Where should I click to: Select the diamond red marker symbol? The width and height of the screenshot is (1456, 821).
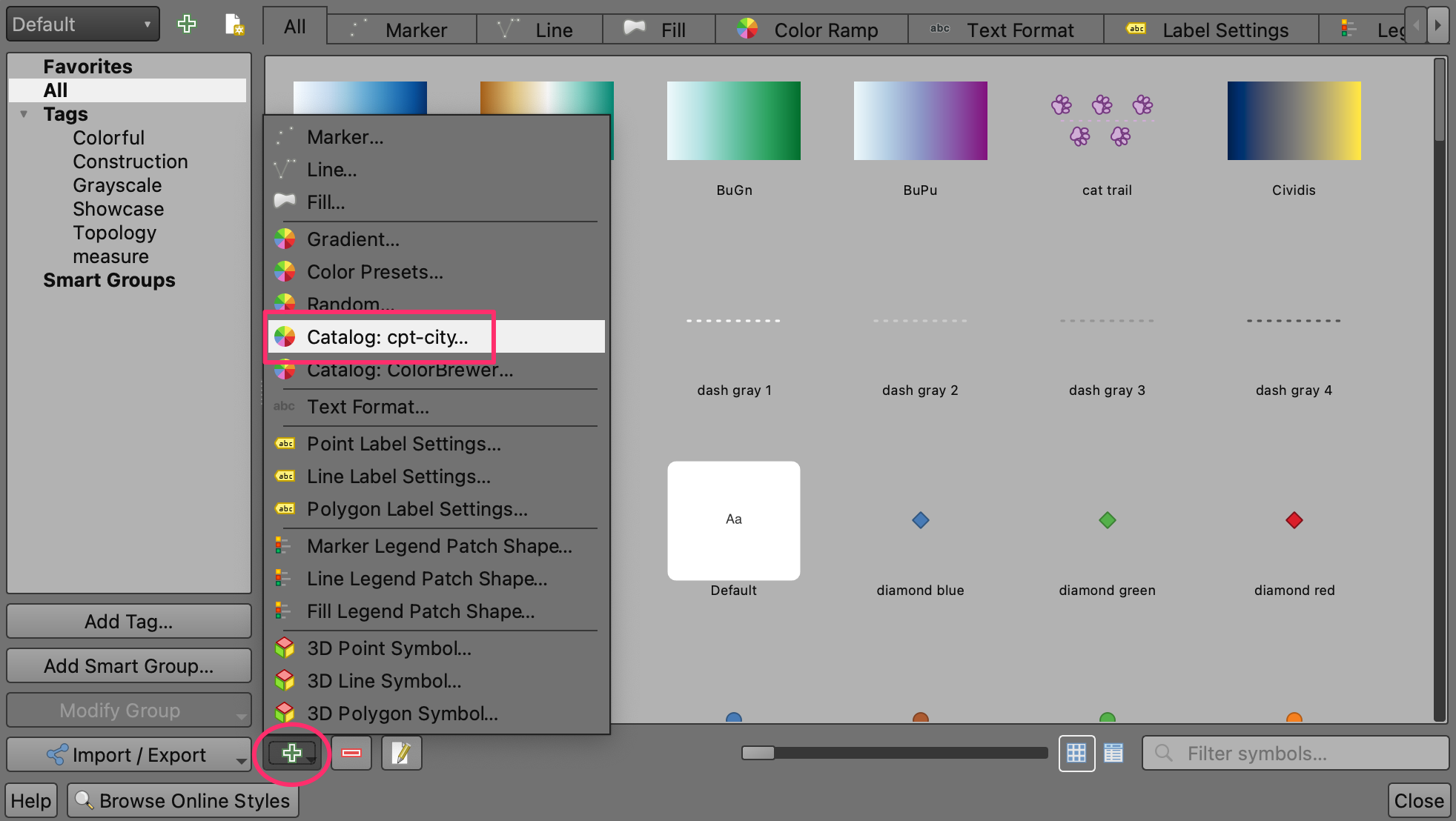click(x=1294, y=520)
